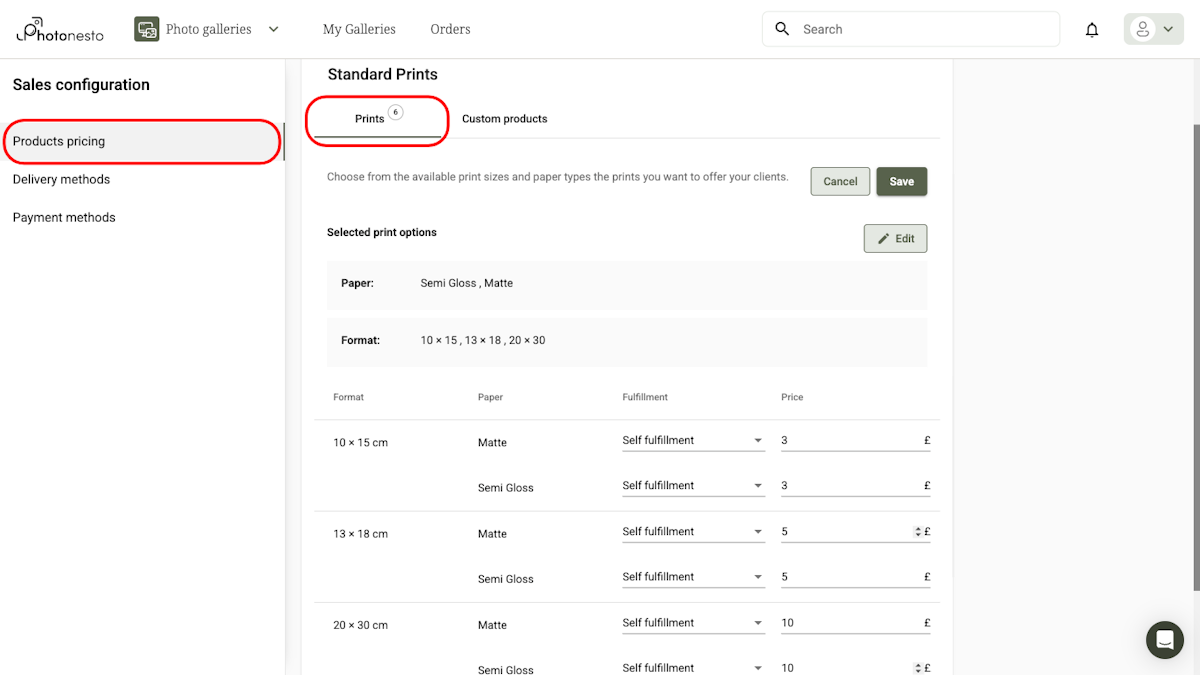Increase 13x18 Matte price with the stepper

[x=918, y=528]
